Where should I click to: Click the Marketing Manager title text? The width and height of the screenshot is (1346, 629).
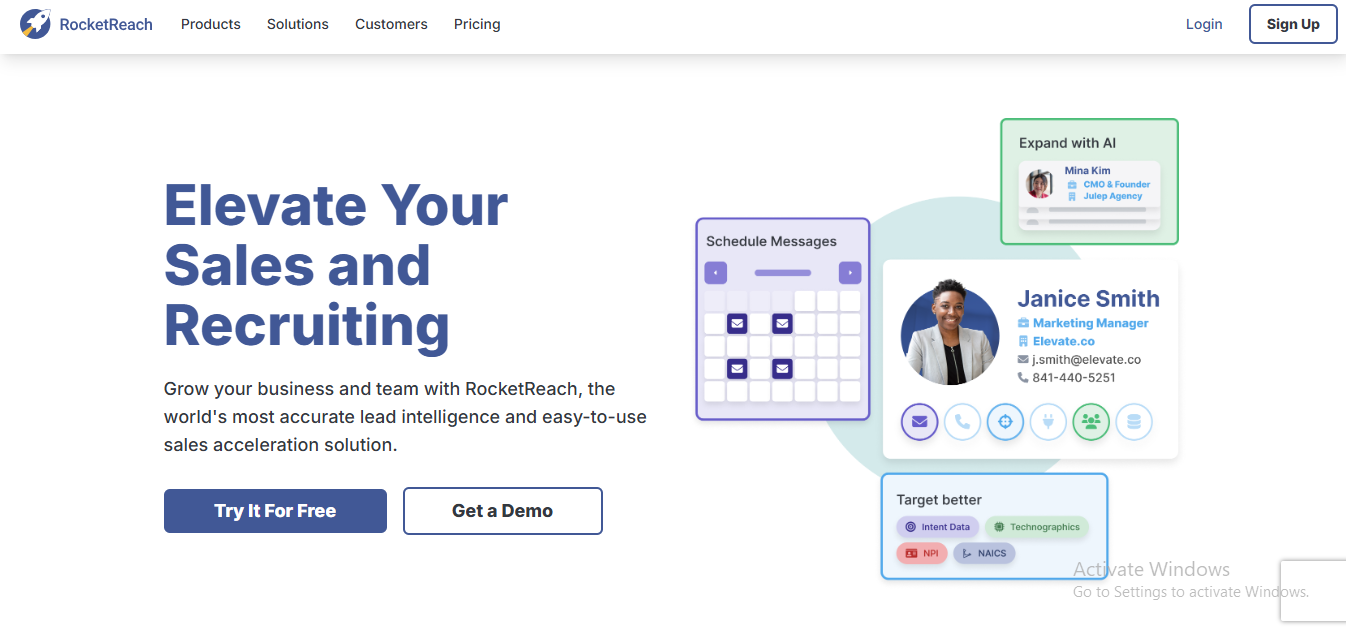(x=1091, y=323)
